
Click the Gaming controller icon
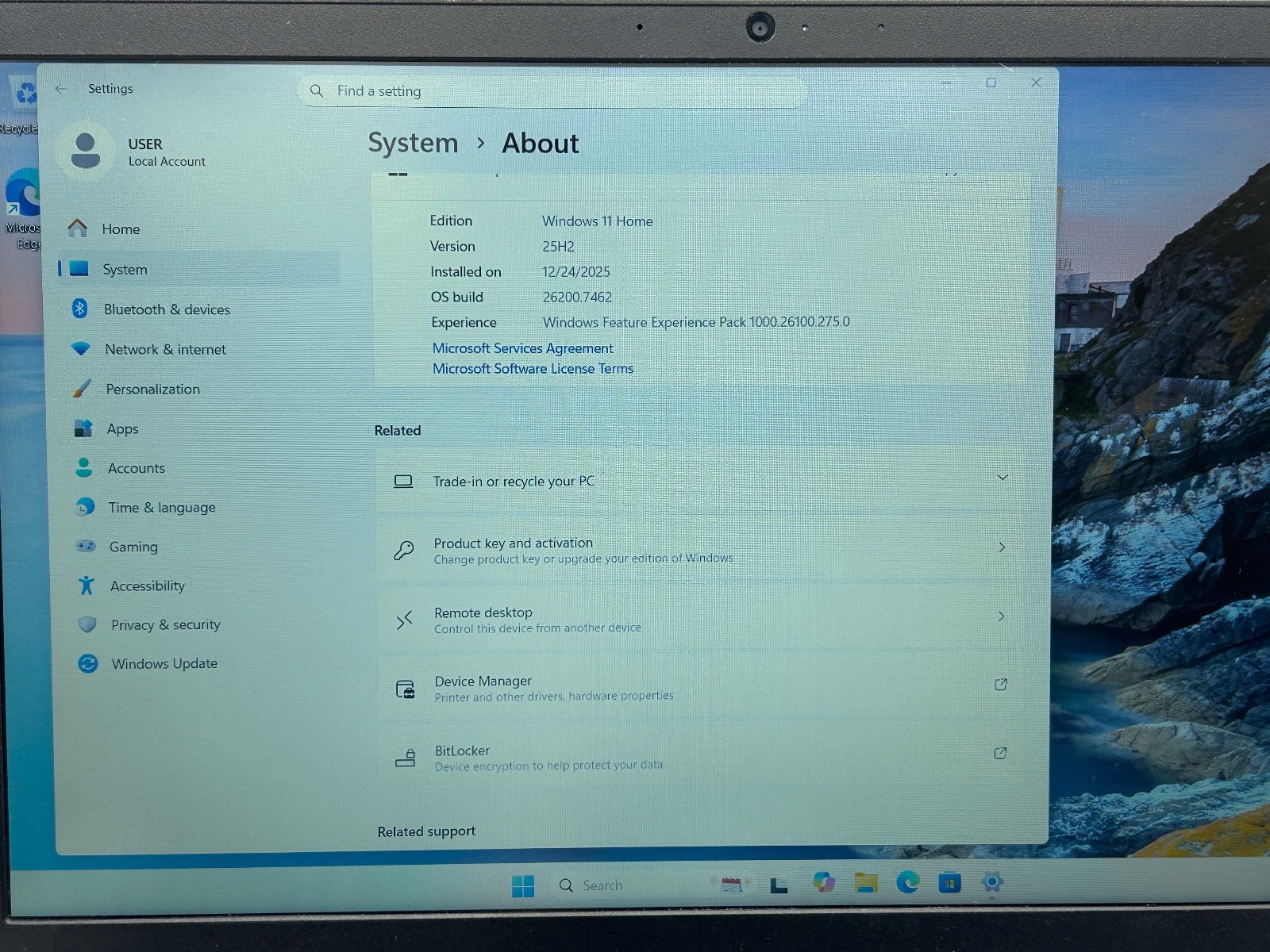point(86,546)
